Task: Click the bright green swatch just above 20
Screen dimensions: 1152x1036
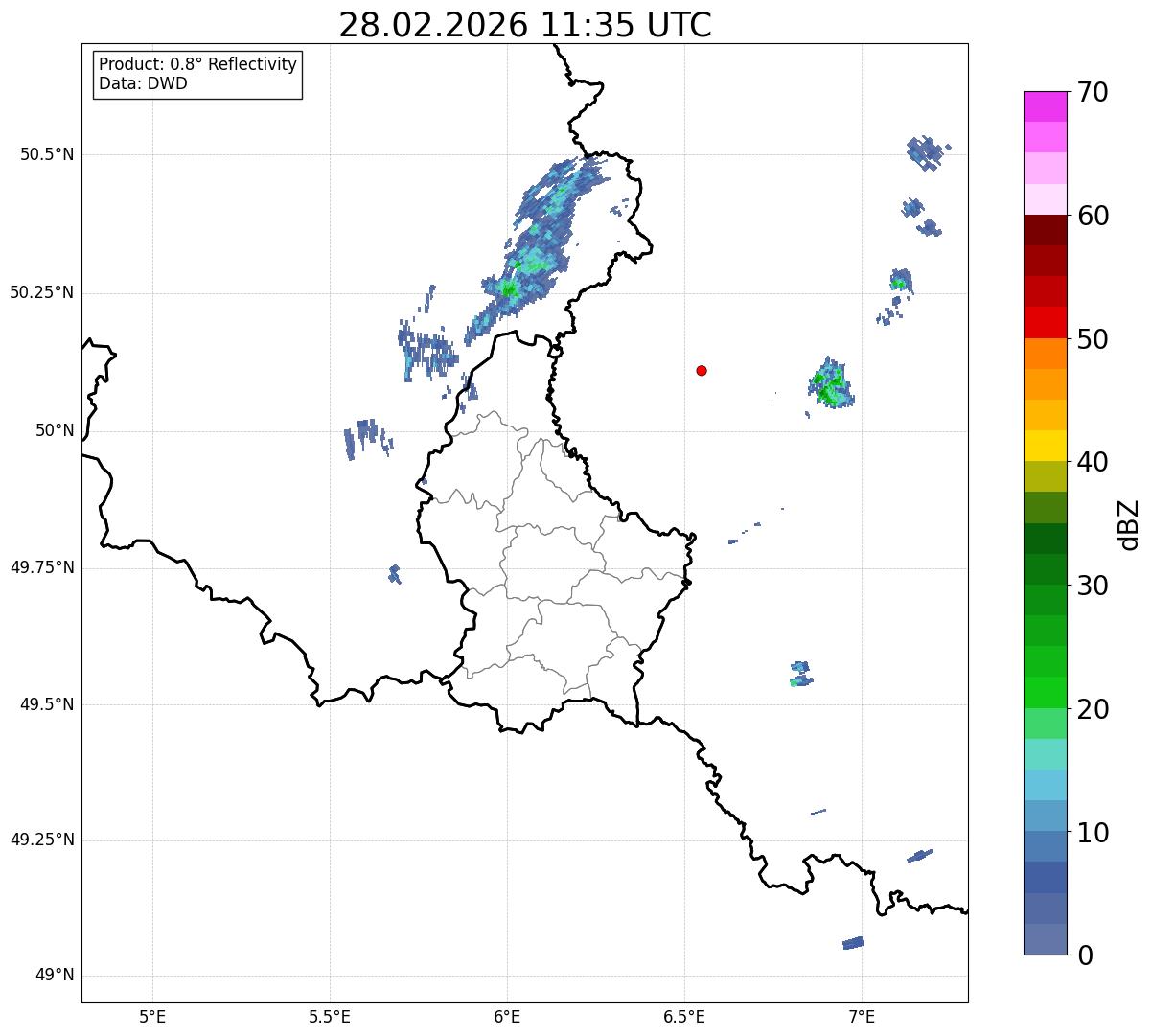Action: click(1046, 693)
